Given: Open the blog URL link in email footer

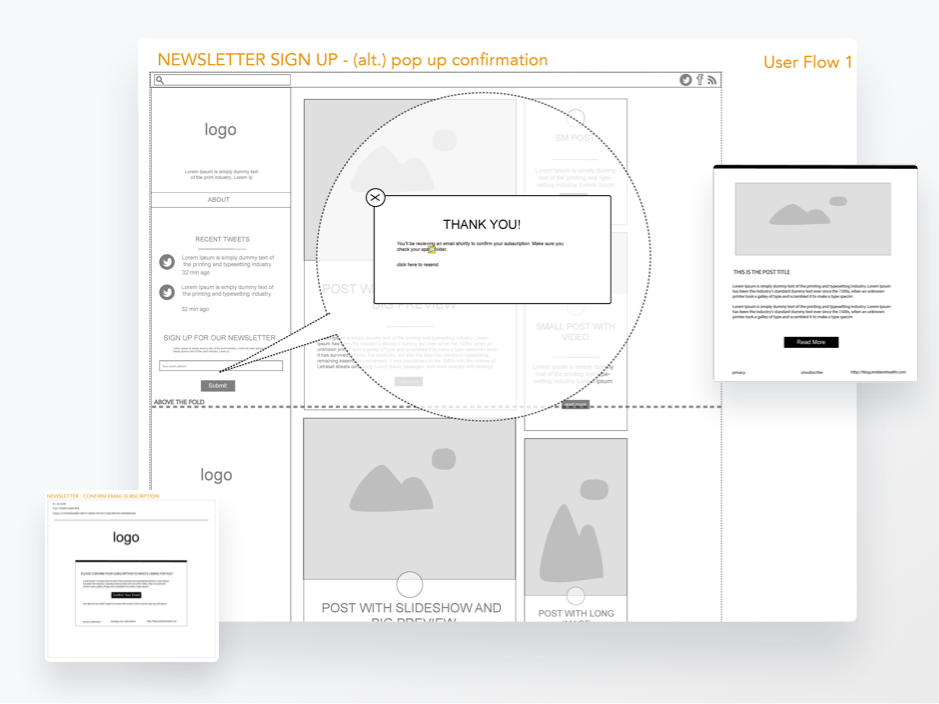Looking at the screenshot, I should (x=878, y=372).
